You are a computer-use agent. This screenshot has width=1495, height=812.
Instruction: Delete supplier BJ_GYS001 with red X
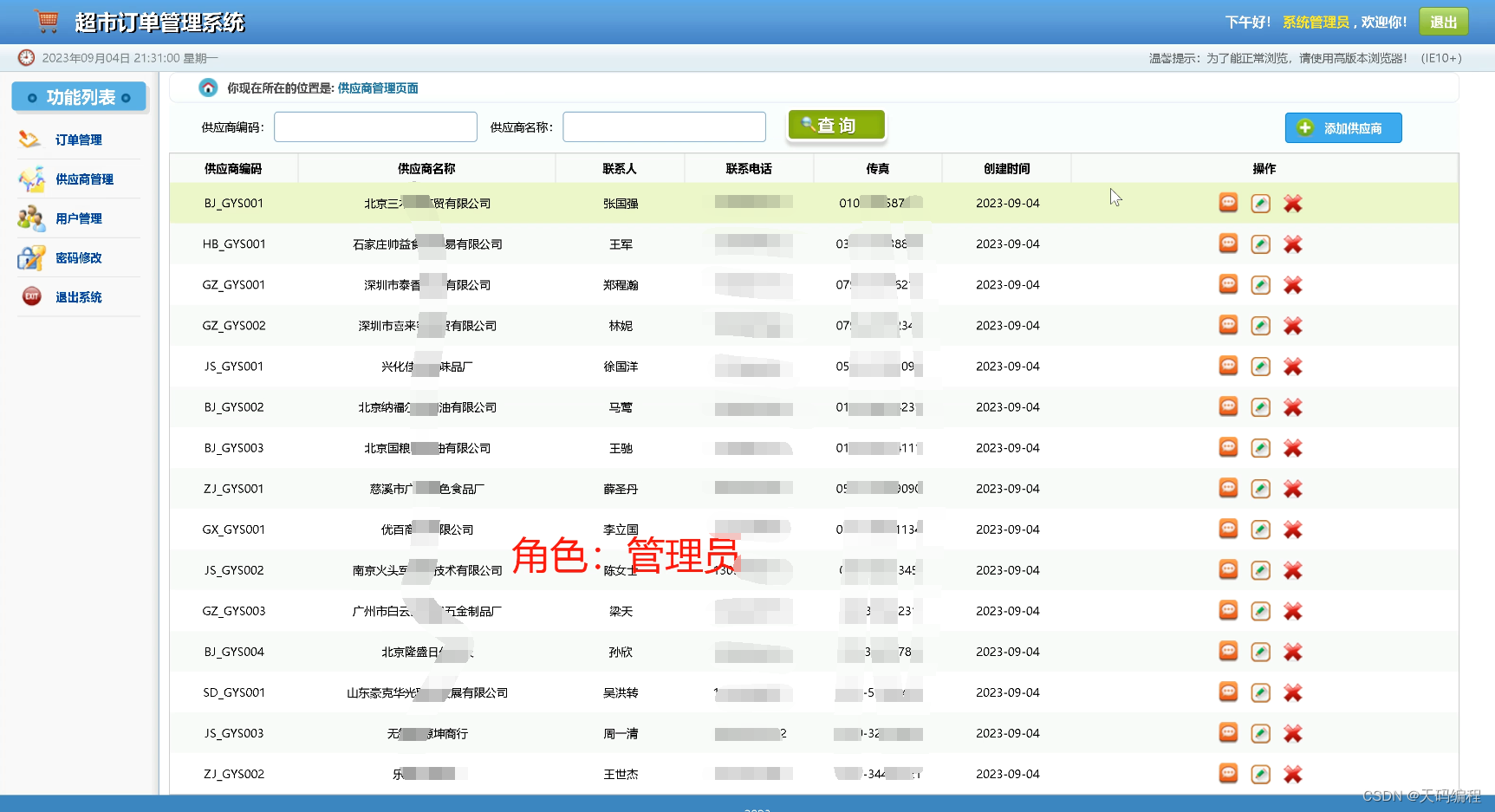pyautogui.click(x=1293, y=204)
